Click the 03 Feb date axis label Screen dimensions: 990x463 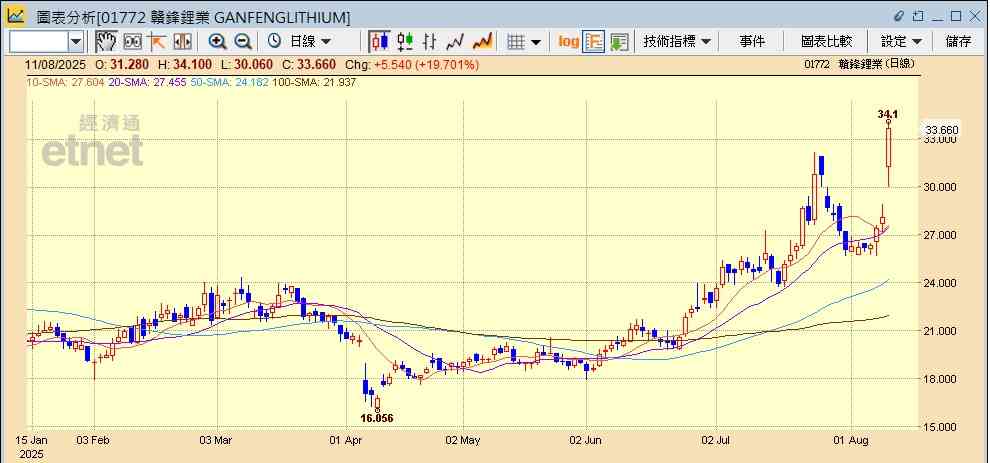click(94, 439)
